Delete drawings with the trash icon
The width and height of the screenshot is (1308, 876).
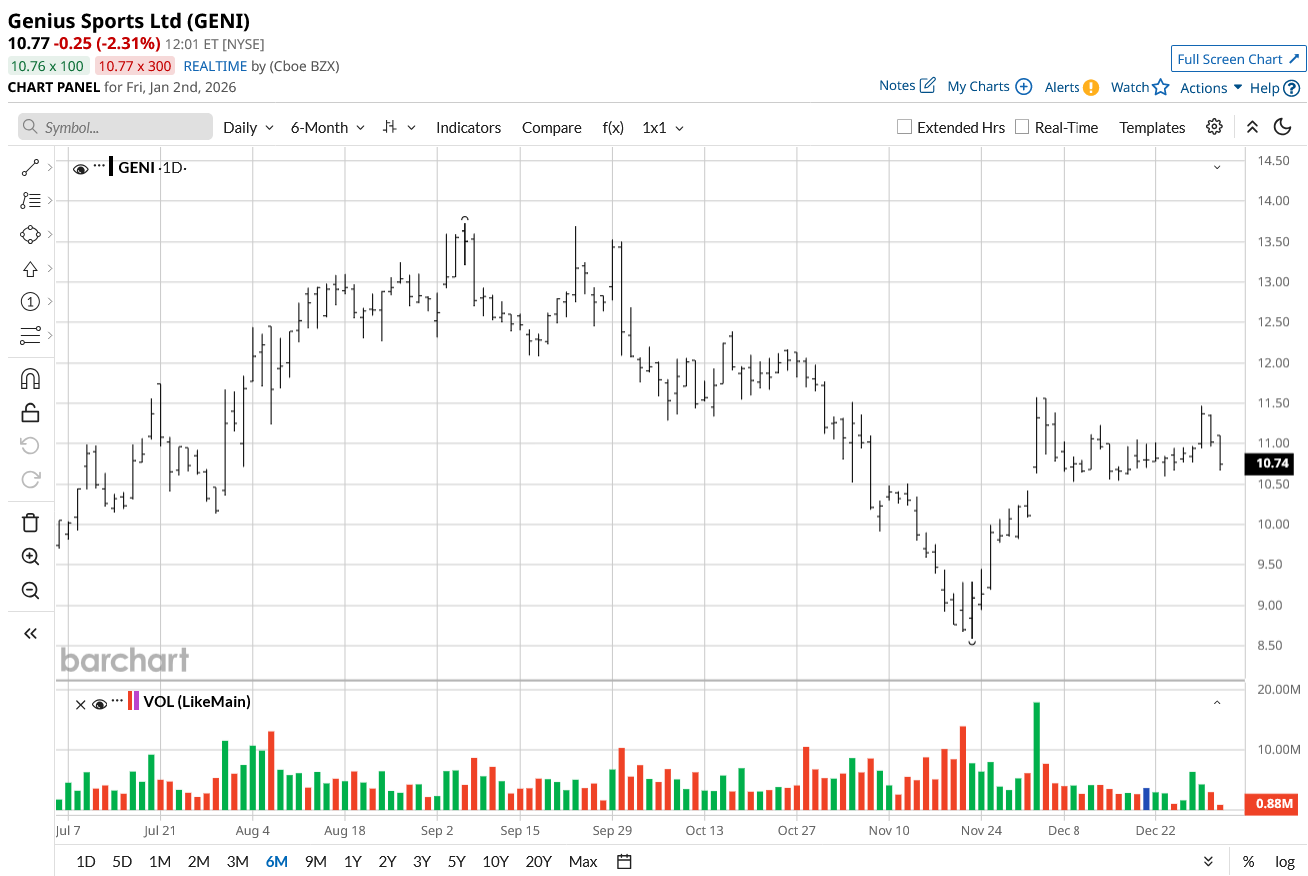click(x=30, y=523)
